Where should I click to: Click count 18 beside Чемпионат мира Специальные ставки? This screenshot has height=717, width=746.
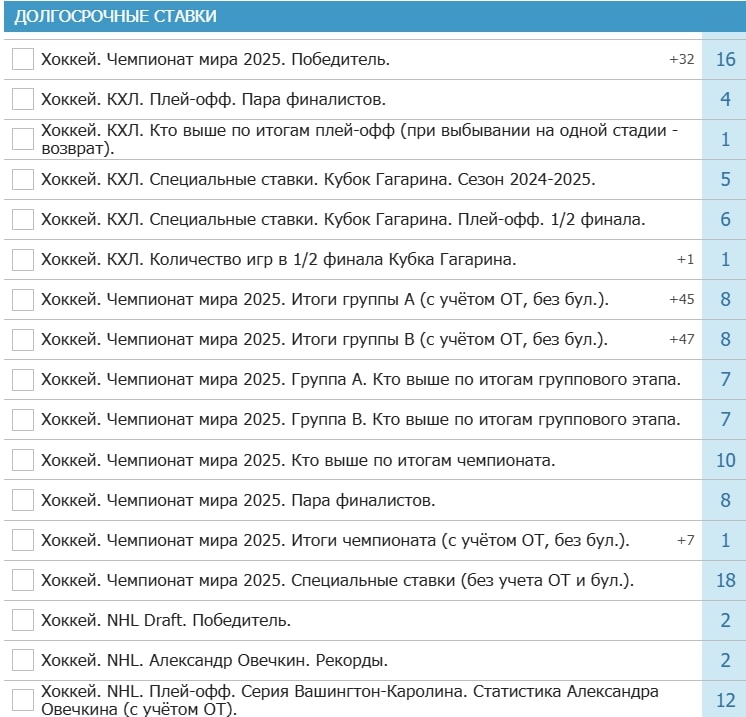point(726,580)
